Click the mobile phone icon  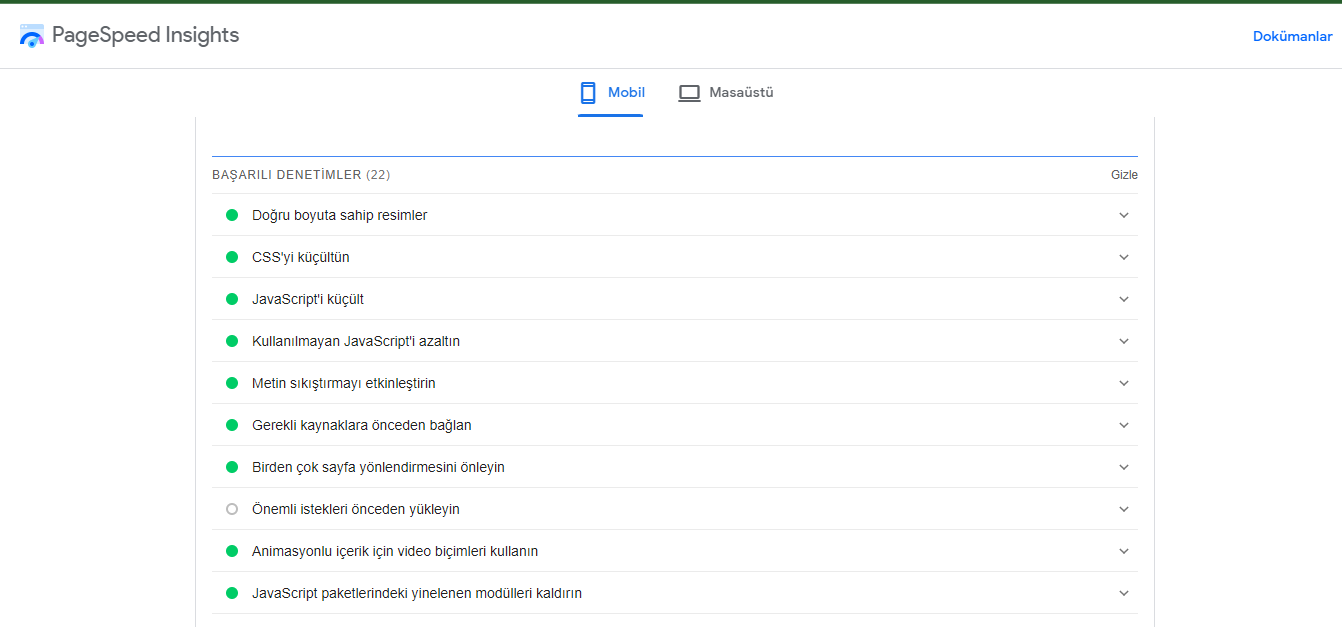click(588, 93)
